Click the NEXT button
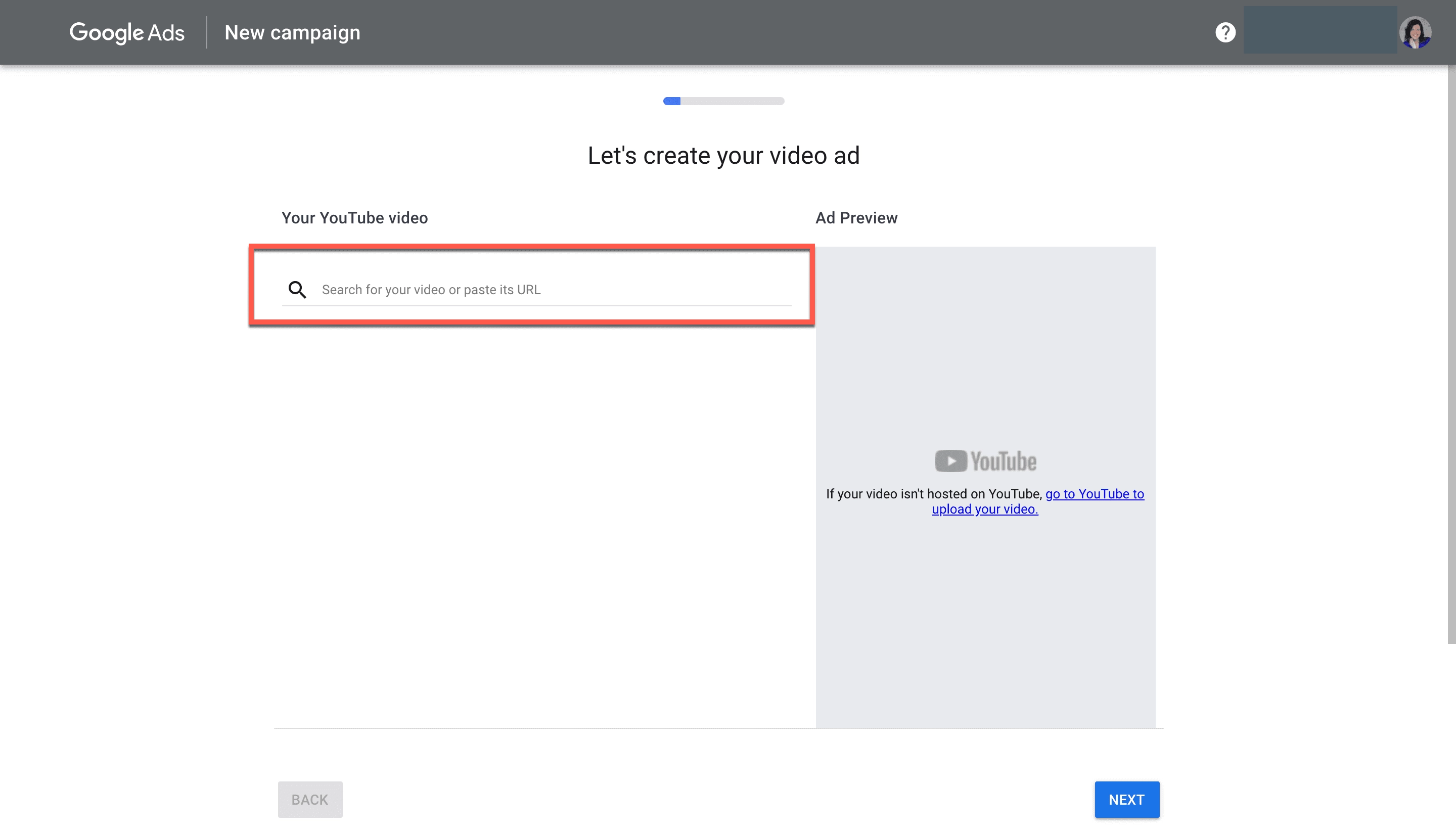 pos(1126,799)
